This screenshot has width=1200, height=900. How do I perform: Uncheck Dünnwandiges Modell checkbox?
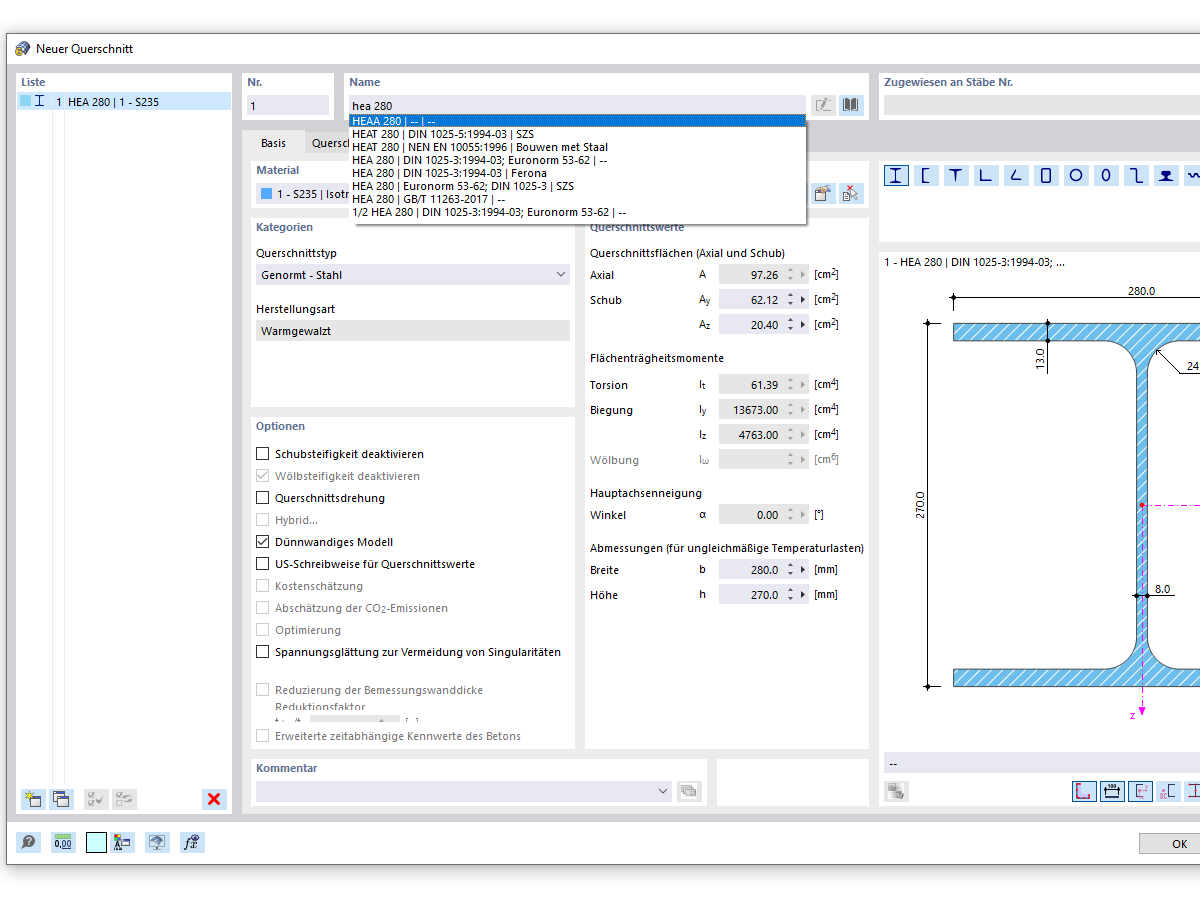tap(263, 542)
